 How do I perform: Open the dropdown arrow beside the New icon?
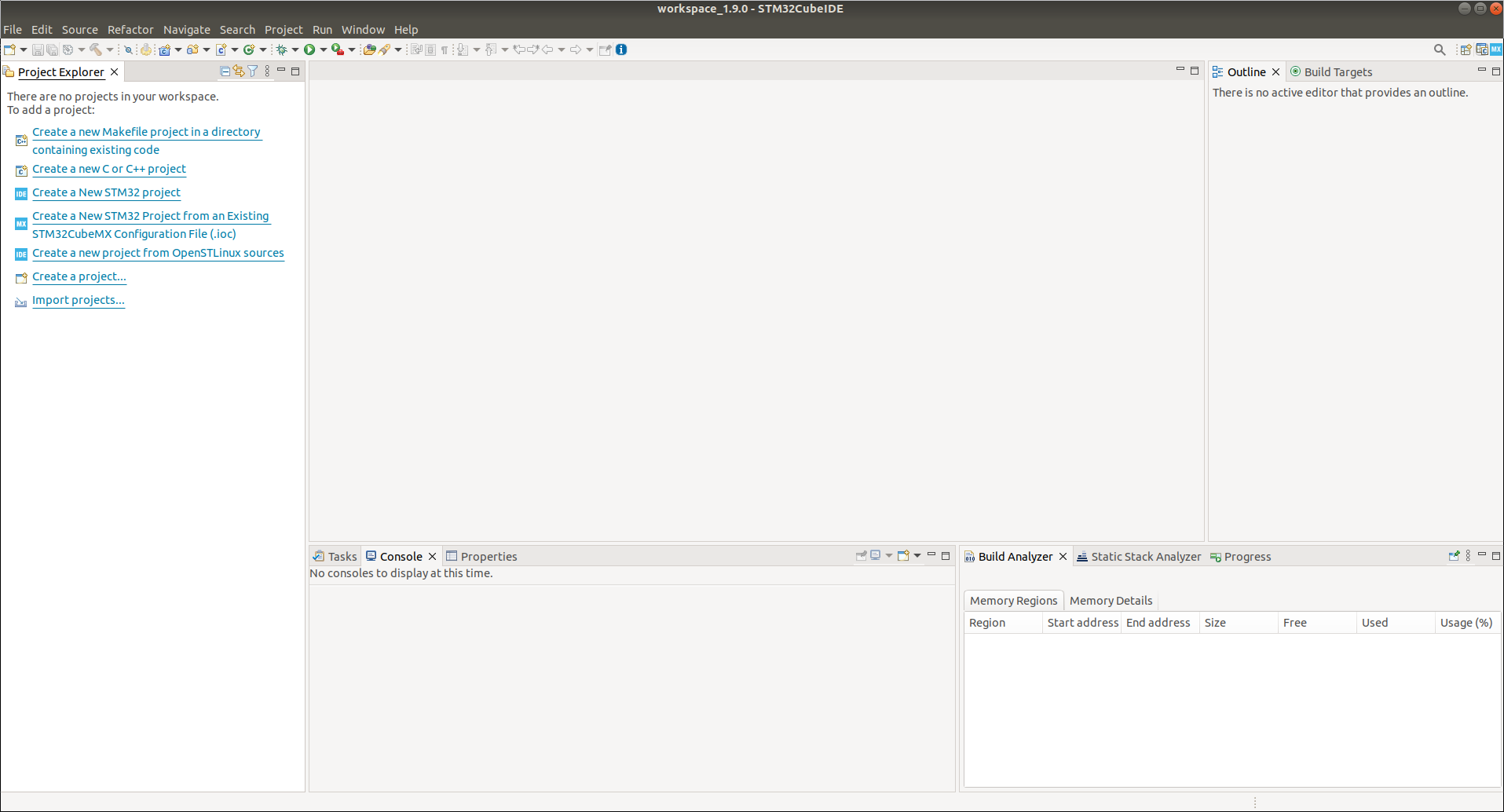click(24, 49)
